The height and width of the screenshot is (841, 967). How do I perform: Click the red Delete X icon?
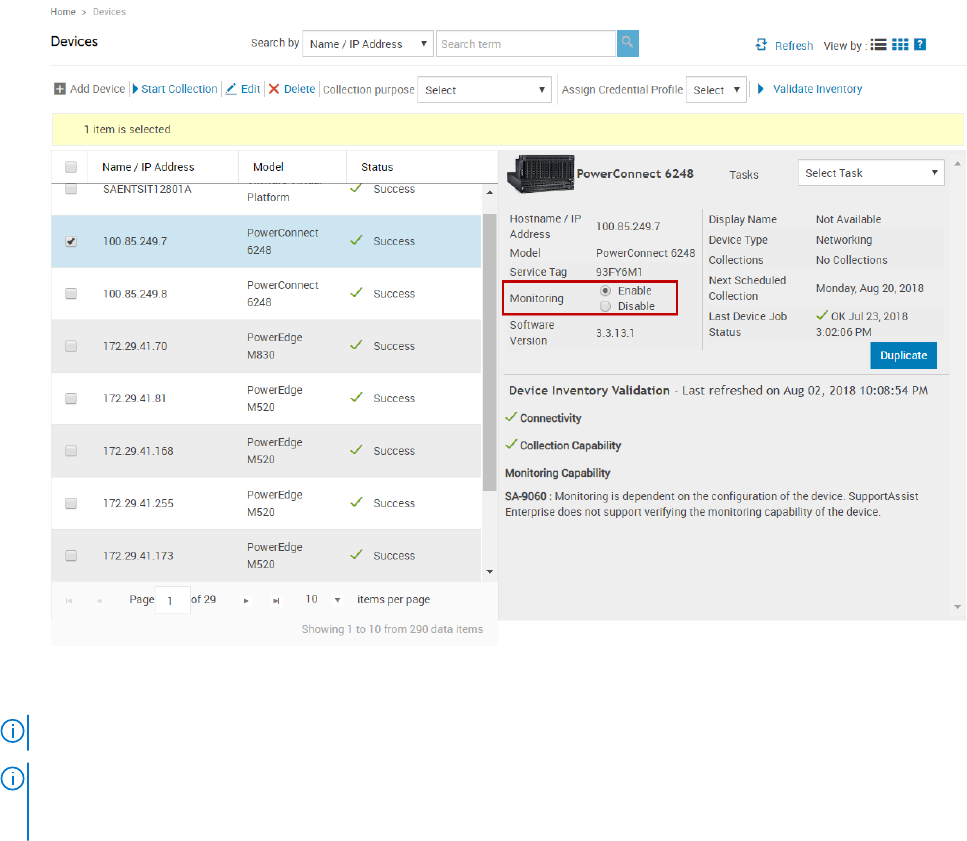[x=274, y=89]
